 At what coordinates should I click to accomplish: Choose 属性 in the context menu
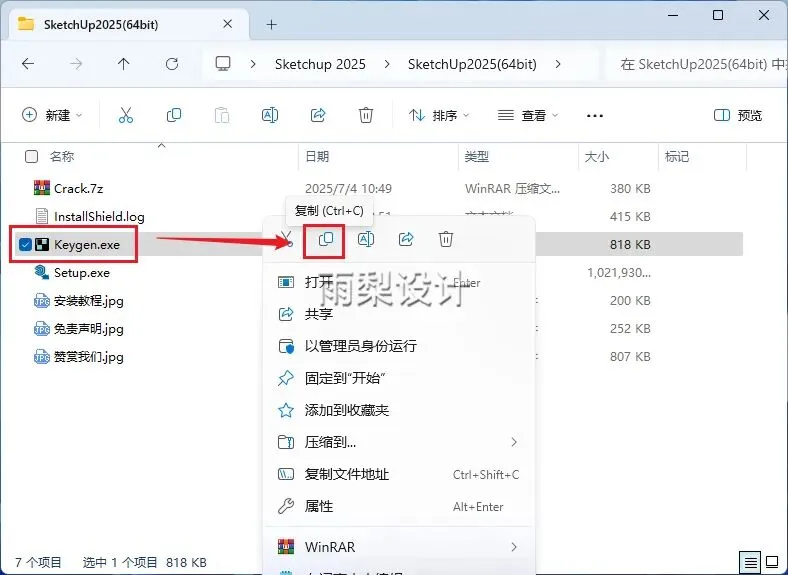(x=399, y=506)
